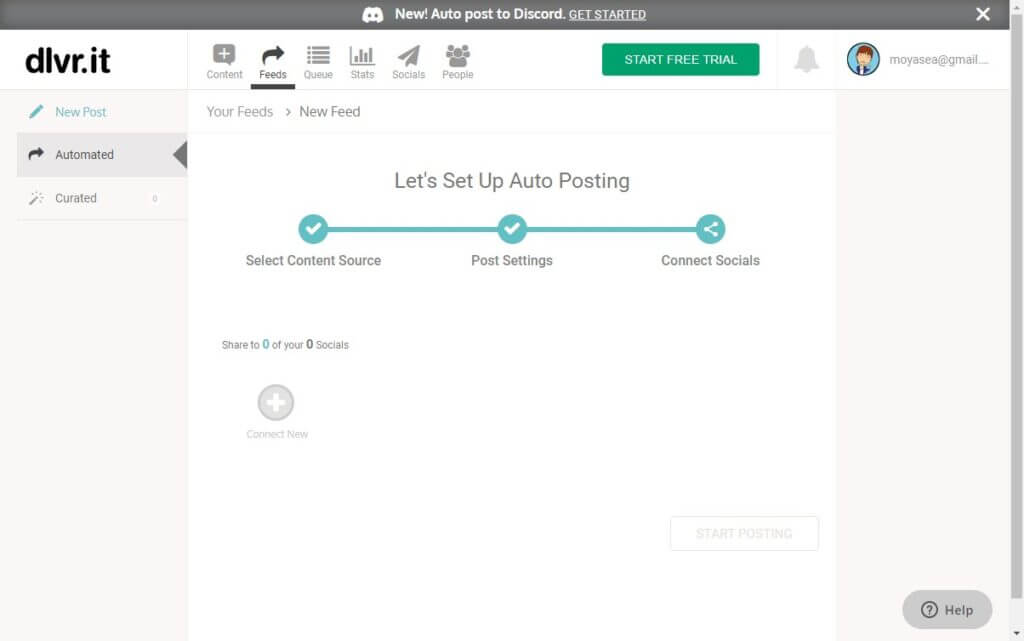The height and width of the screenshot is (641, 1024).
Task: Follow the GET STARTED link
Action: 607,15
